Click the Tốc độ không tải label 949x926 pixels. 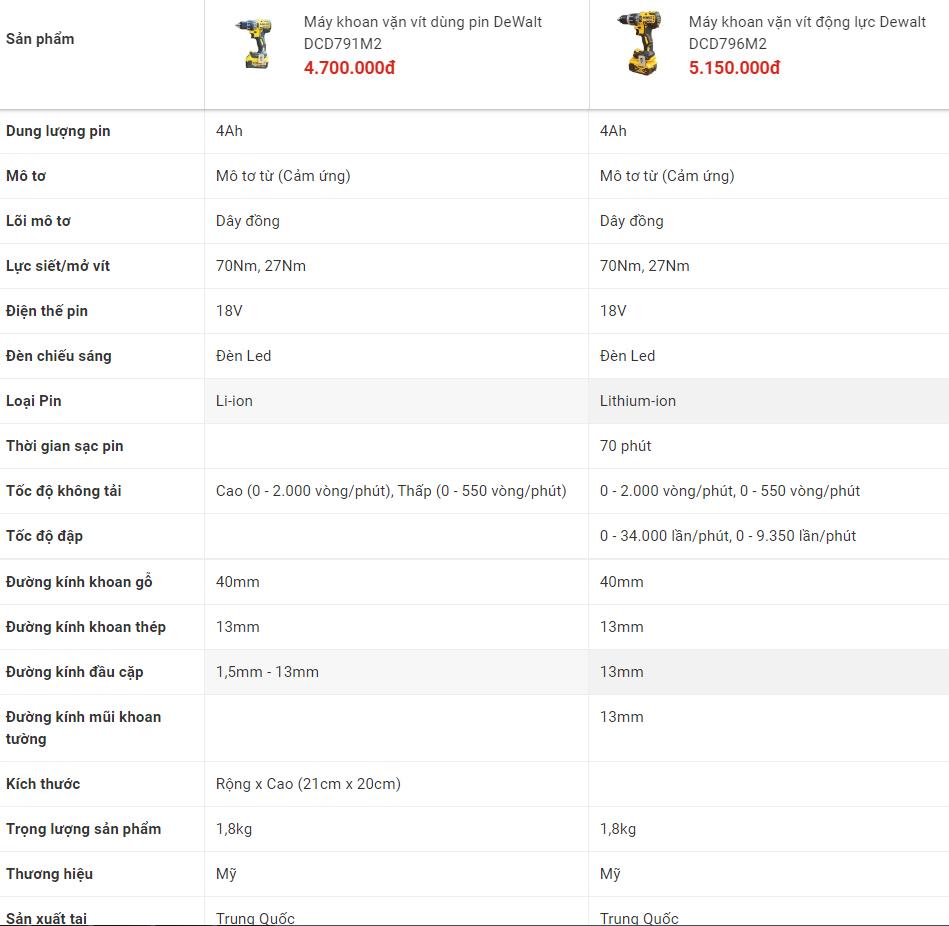tap(64, 491)
